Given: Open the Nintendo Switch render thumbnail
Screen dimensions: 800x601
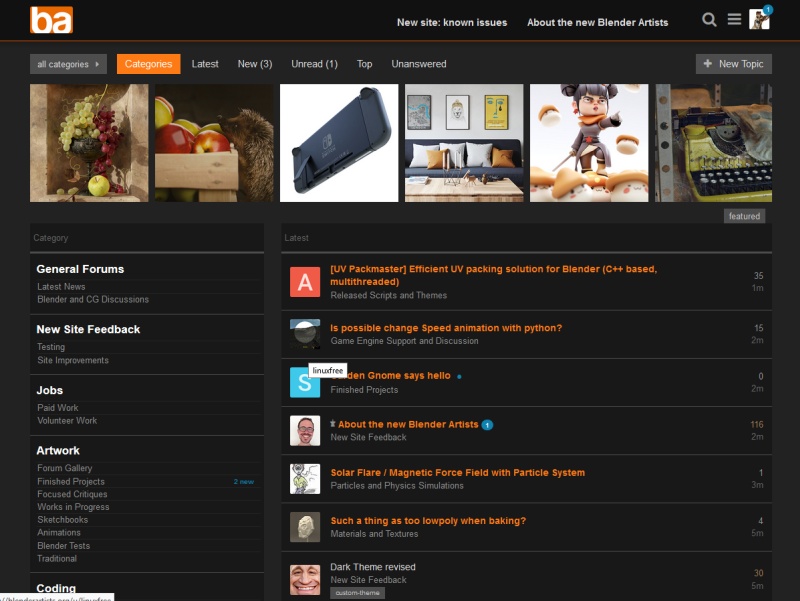Looking at the screenshot, I should point(339,143).
